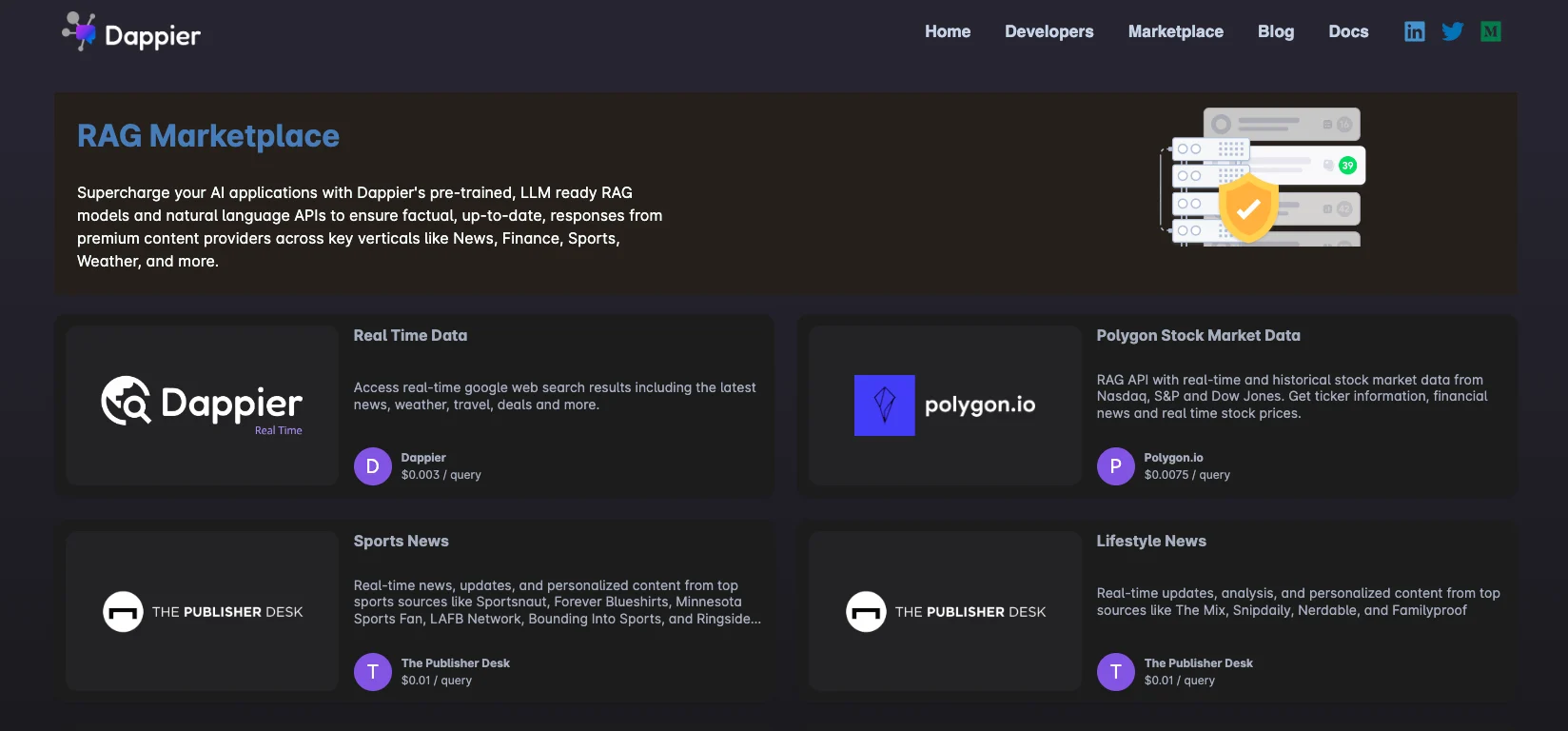Open the Docs menu item
The height and width of the screenshot is (731, 1568).
pyautogui.click(x=1348, y=31)
